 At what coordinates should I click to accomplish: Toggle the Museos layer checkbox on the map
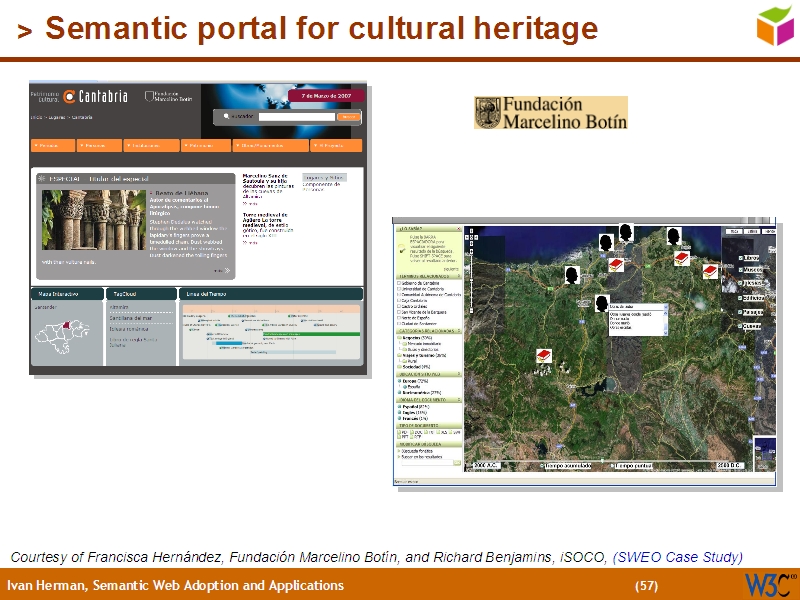(740, 270)
